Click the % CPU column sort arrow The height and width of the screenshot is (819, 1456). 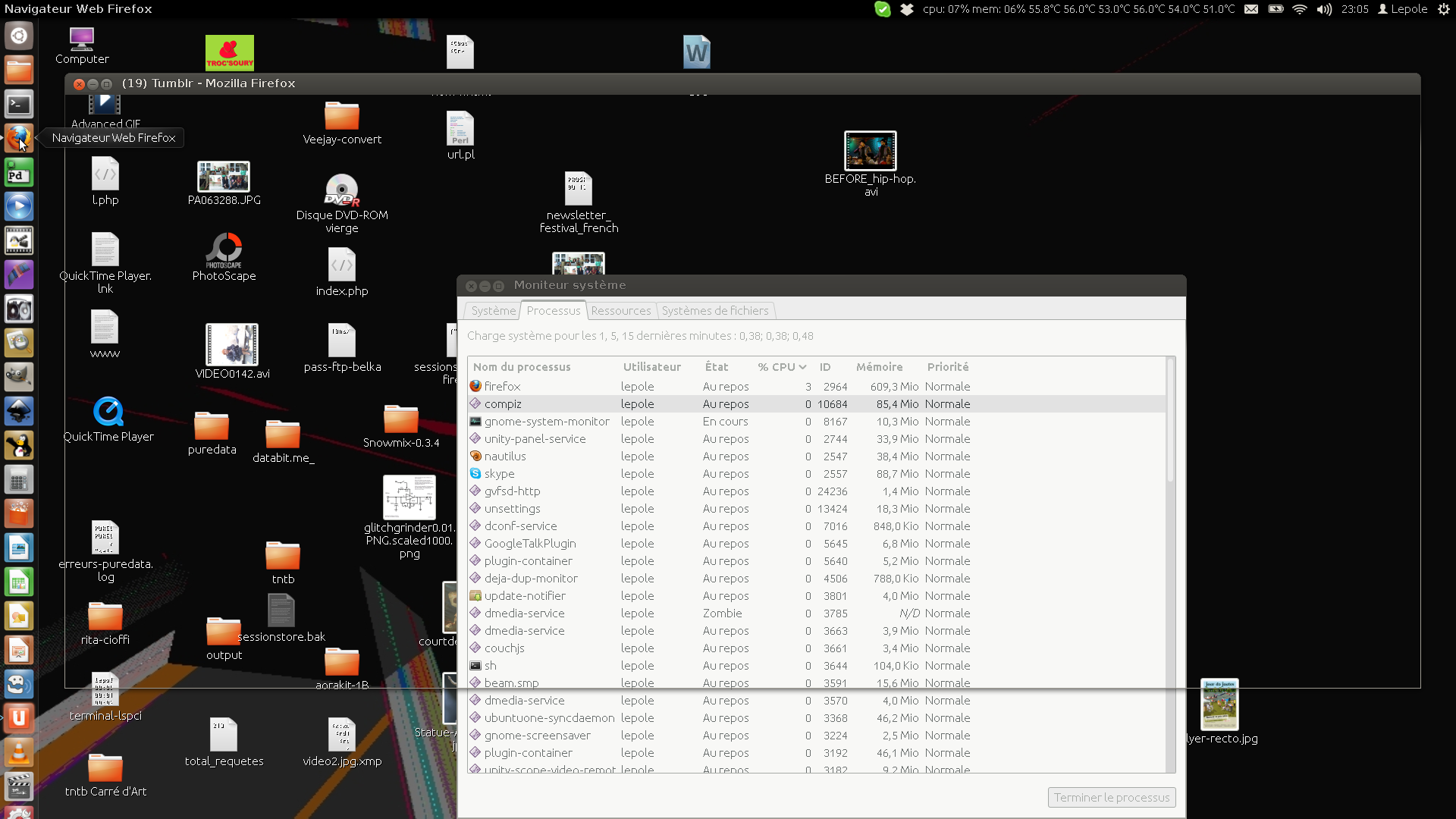point(802,367)
